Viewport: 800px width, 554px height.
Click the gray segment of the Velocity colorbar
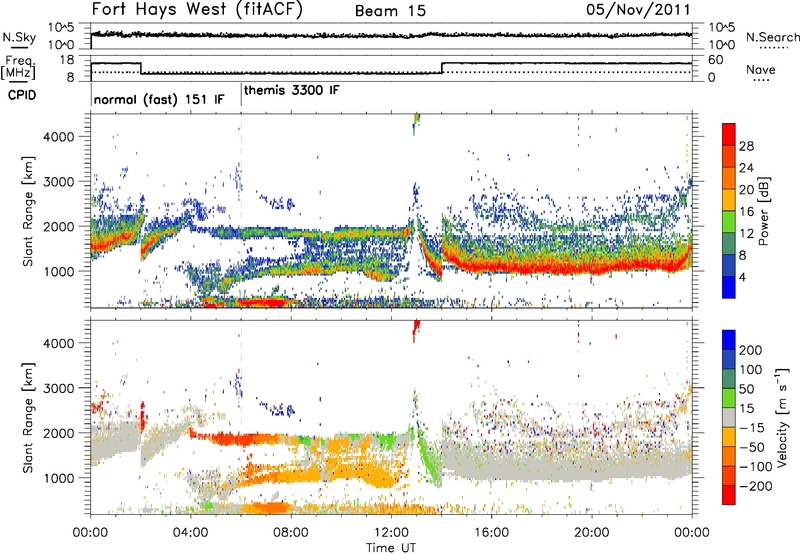click(729, 417)
